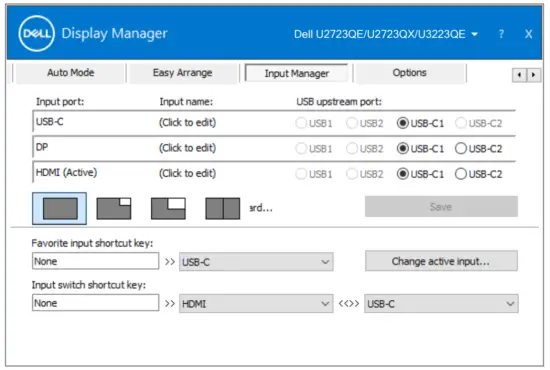Open favorite input USB-C dropdown
Image resolution: width=550 pixels, height=370 pixels.
point(256,262)
